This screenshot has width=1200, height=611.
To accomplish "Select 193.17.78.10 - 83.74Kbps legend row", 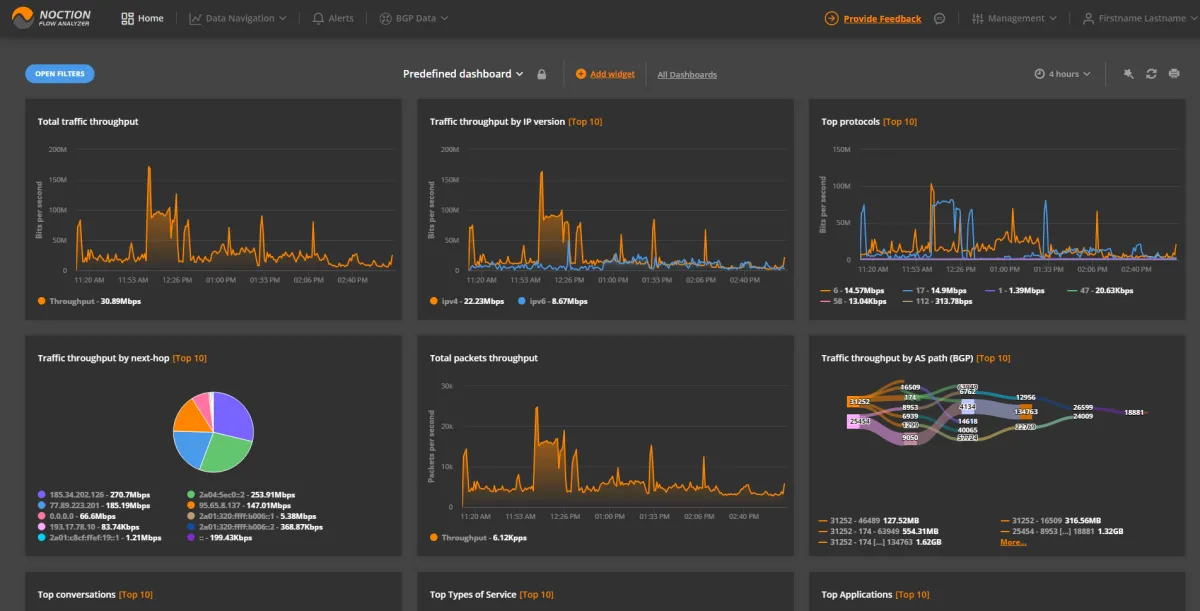I will pyautogui.click(x=88, y=527).
